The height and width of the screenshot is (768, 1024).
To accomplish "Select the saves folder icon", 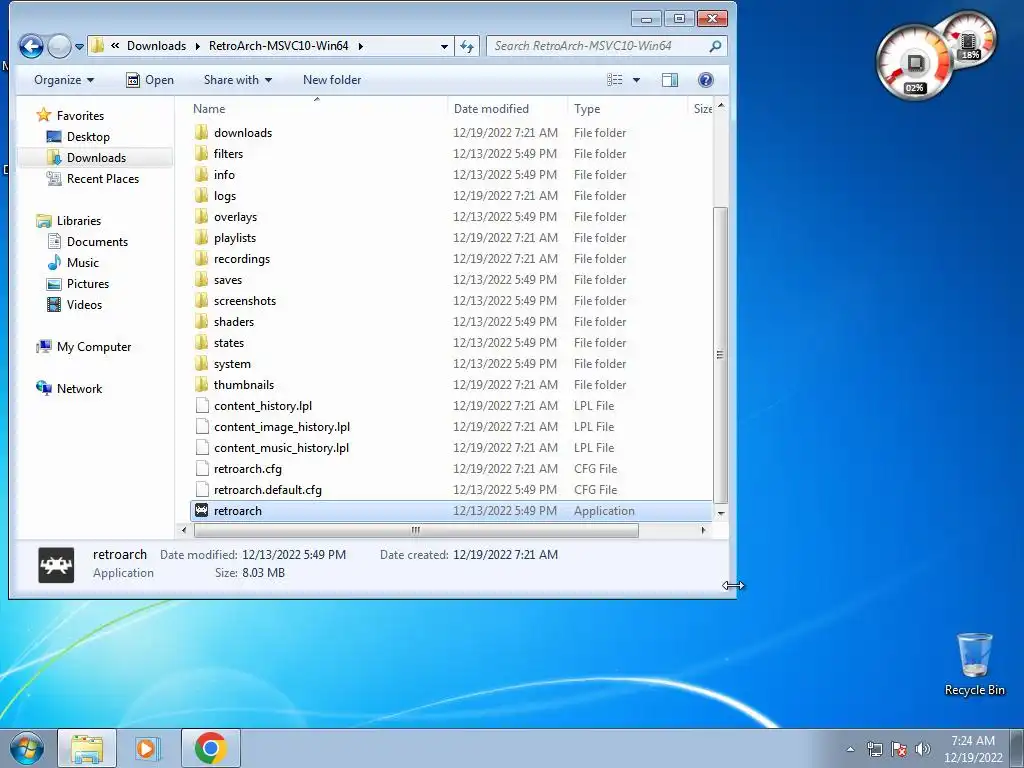I will click(x=202, y=280).
